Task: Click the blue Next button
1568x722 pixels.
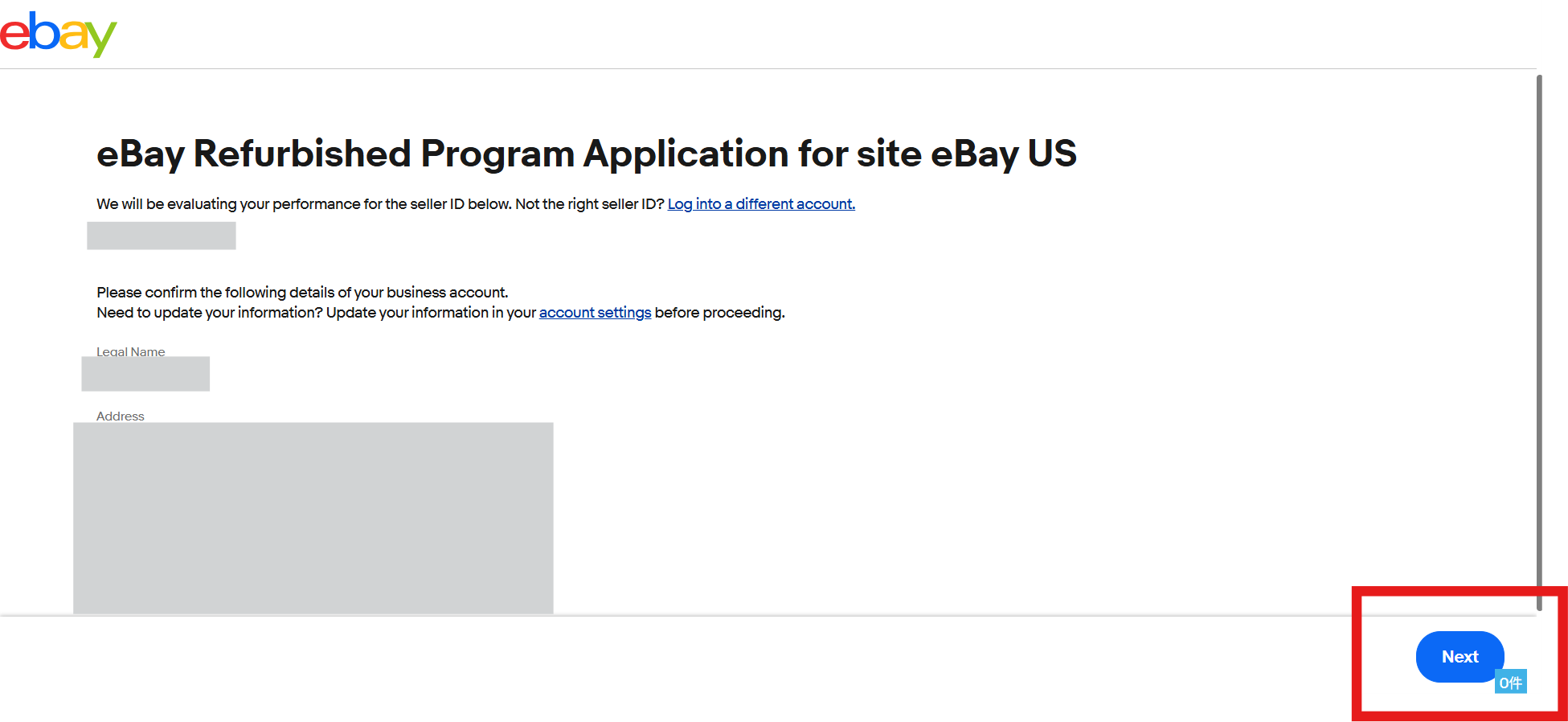Action: pos(1460,657)
